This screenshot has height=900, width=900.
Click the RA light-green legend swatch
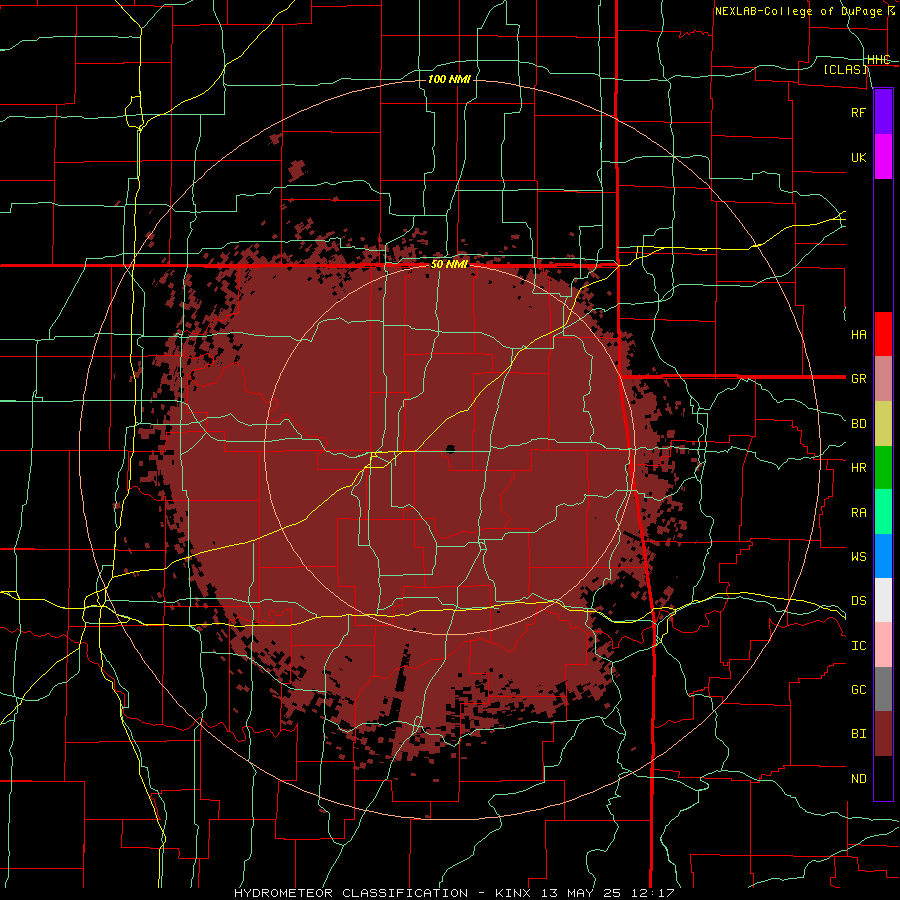pos(883,512)
